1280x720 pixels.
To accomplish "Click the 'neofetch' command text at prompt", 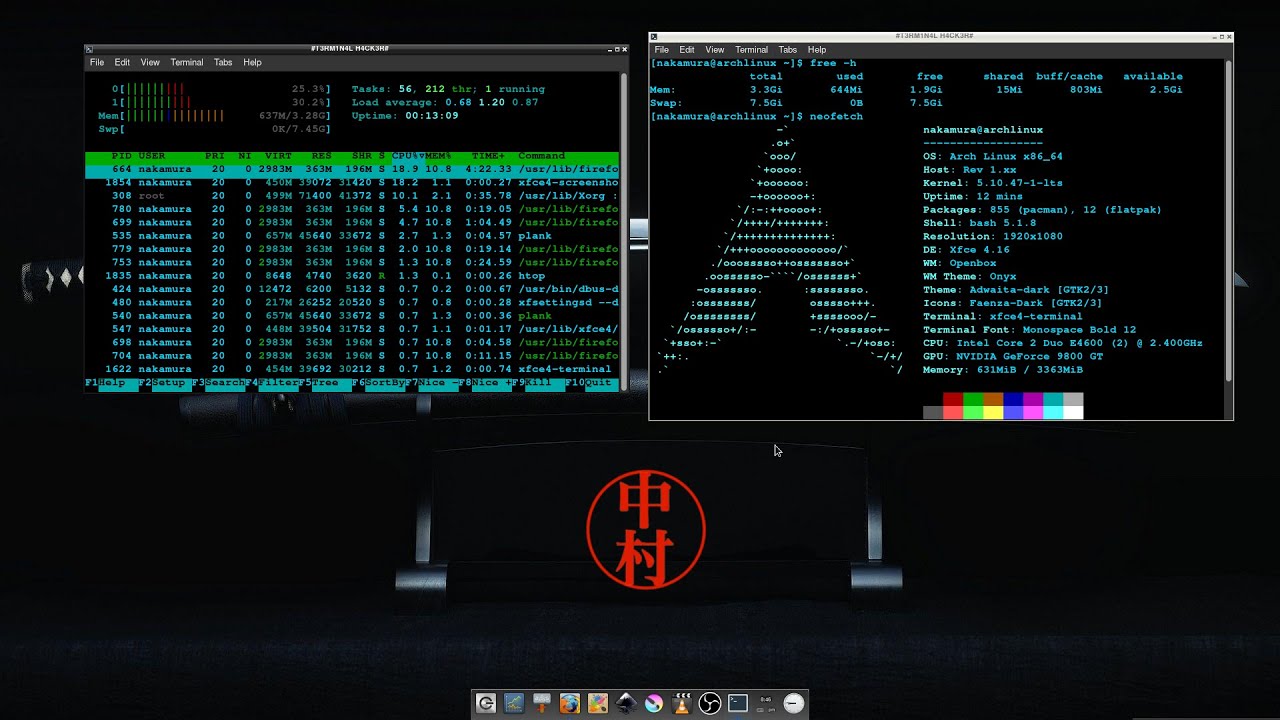I will tap(836, 116).
